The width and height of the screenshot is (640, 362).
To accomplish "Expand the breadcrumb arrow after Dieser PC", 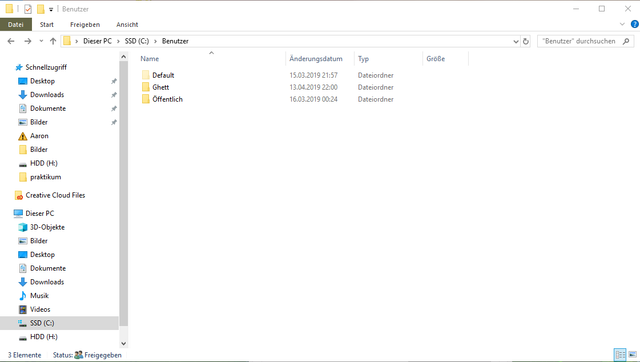I will point(118,41).
